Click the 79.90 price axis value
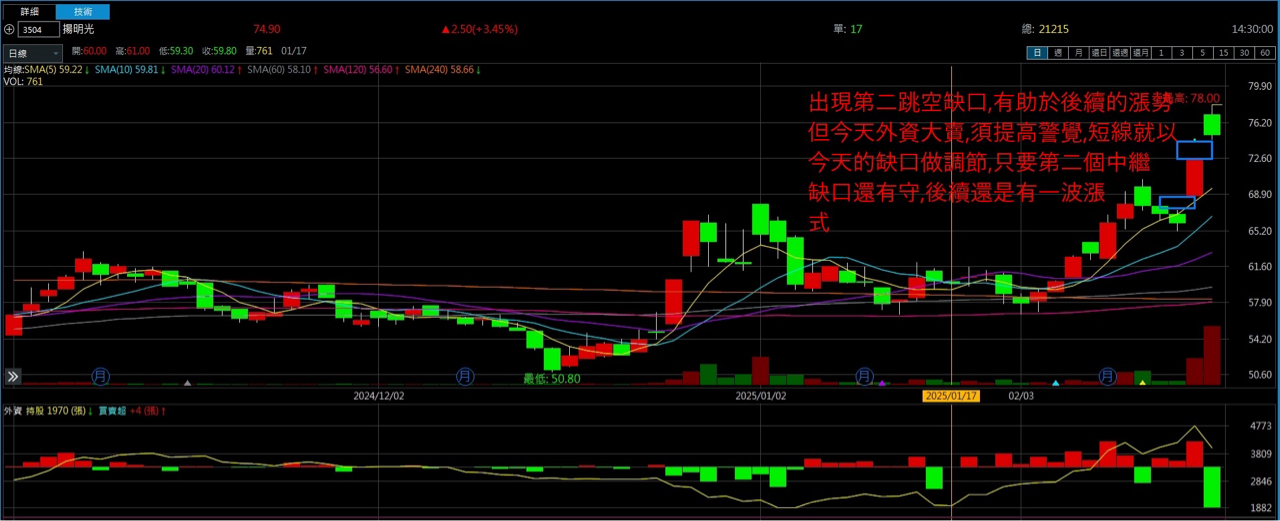The width and height of the screenshot is (1280, 521). pyautogui.click(x=1259, y=86)
